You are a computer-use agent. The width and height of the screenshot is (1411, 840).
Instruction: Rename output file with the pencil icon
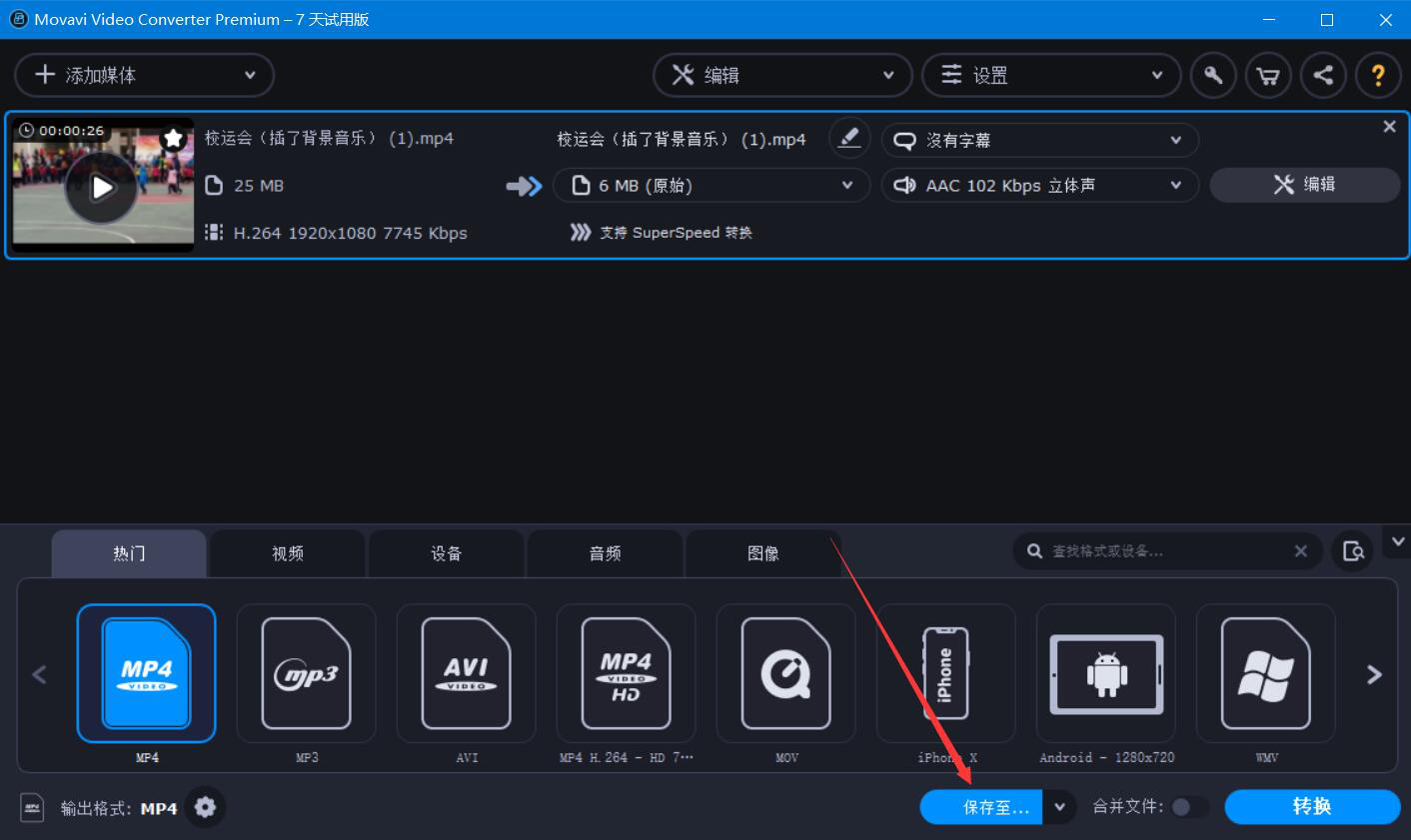point(849,139)
